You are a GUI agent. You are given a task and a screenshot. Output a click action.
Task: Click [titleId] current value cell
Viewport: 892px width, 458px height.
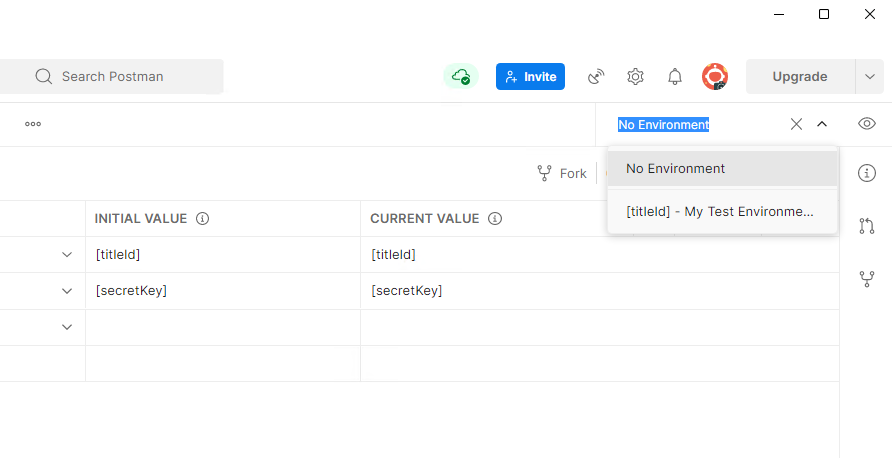click(600, 254)
